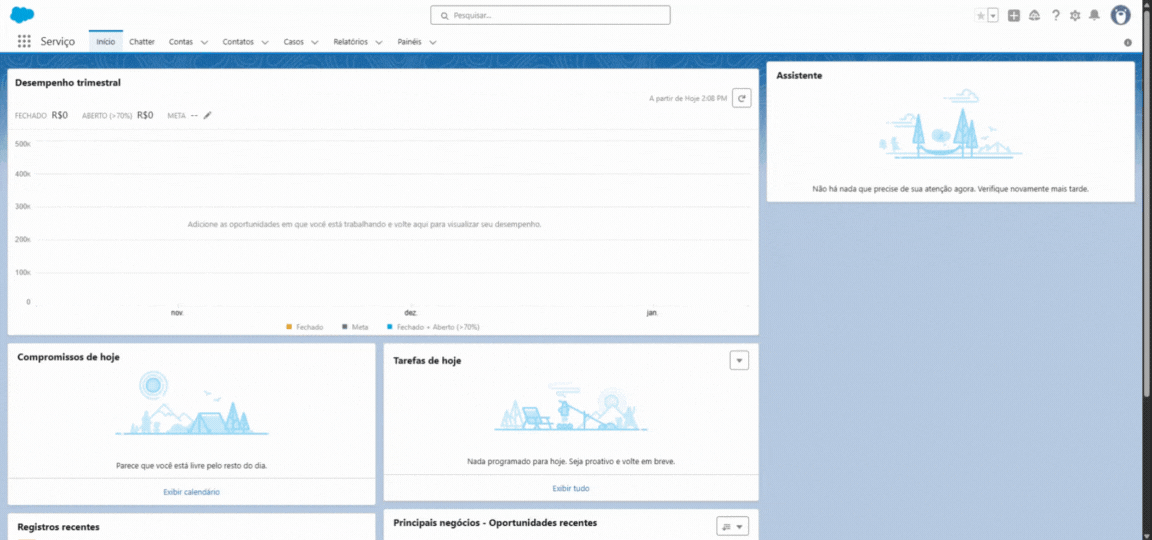Switch to the Chatter tab
This screenshot has height=540, width=1152.
[142, 42]
